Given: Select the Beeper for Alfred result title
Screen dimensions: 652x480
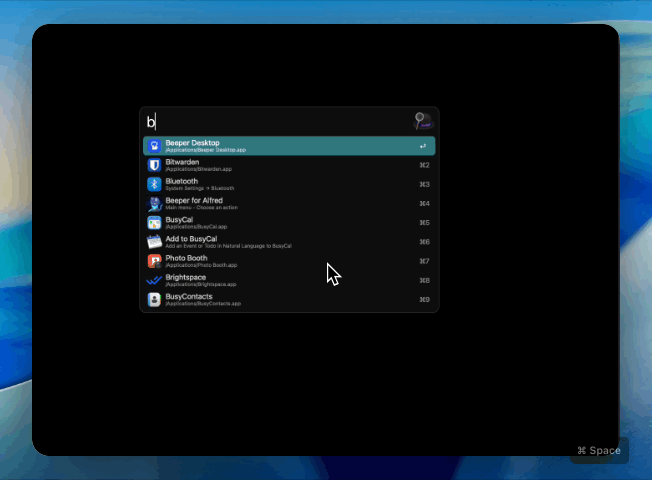Looking at the screenshot, I should pos(194,200).
